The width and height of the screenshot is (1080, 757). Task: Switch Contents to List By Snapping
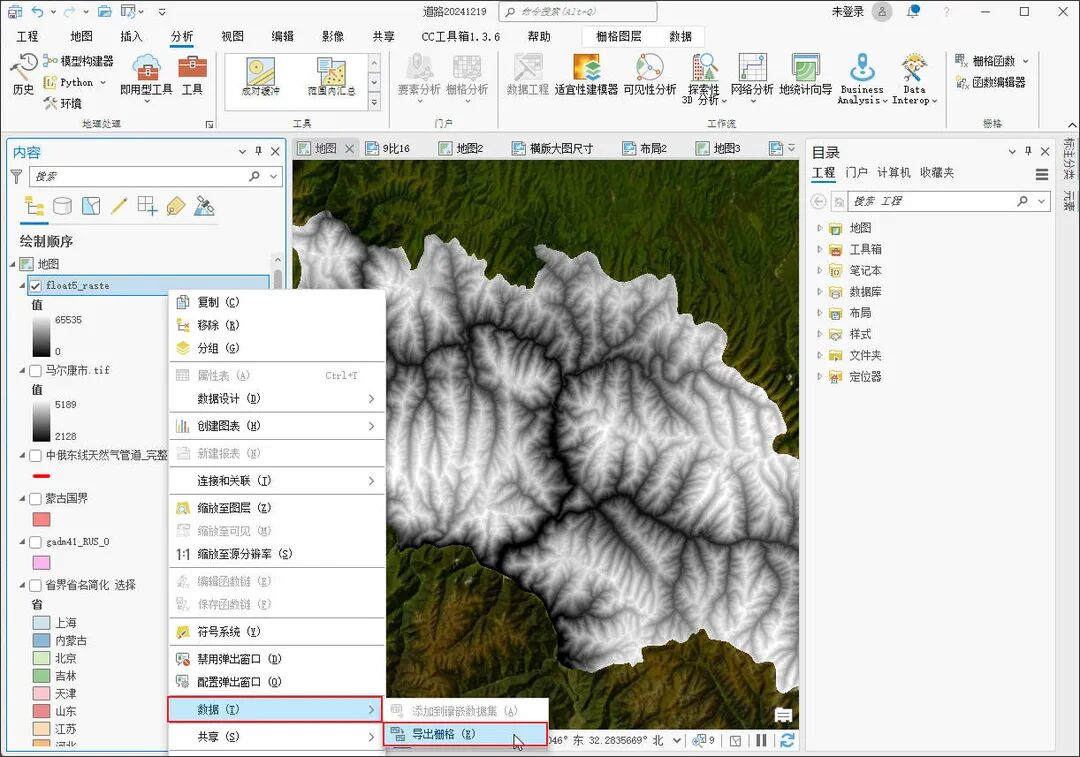tap(147, 206)
